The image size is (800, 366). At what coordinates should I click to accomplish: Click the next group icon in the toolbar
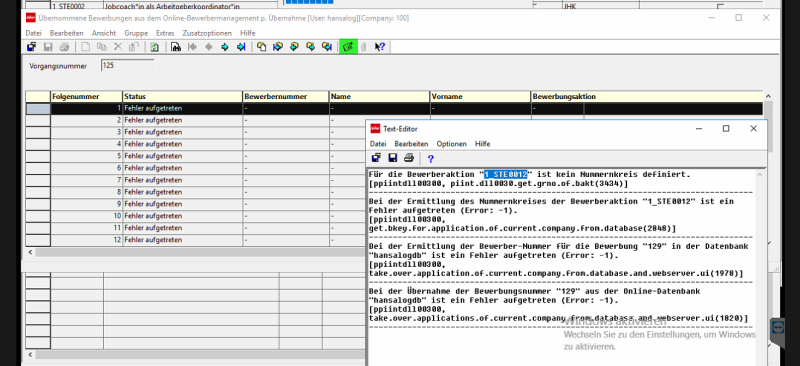click(x=310, y=47)
